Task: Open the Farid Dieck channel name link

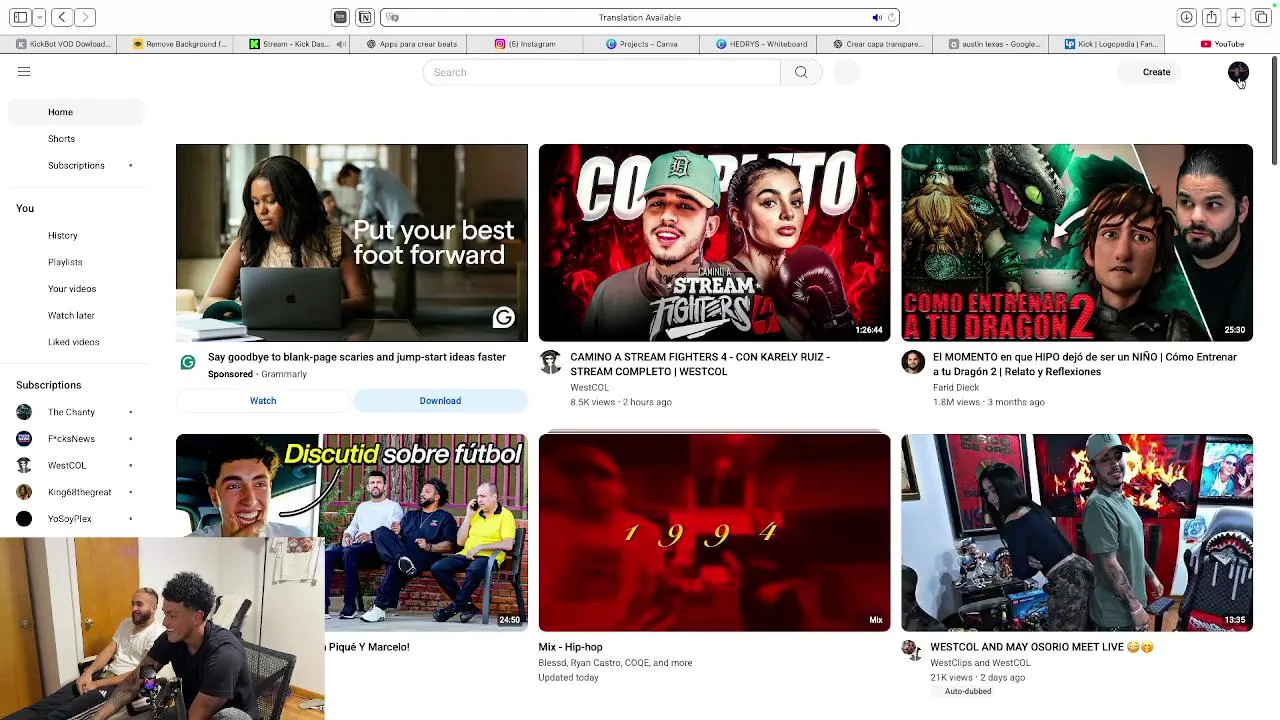Action: pyautogui.click(x=956, y=387)
